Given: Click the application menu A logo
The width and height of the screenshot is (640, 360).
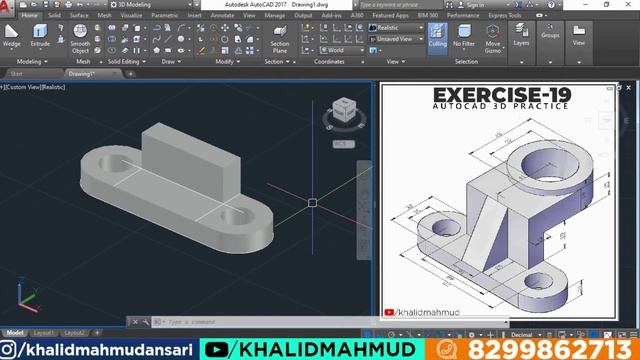Looking at the screenshot, I should pyautogui.click(x=7, y=7).
